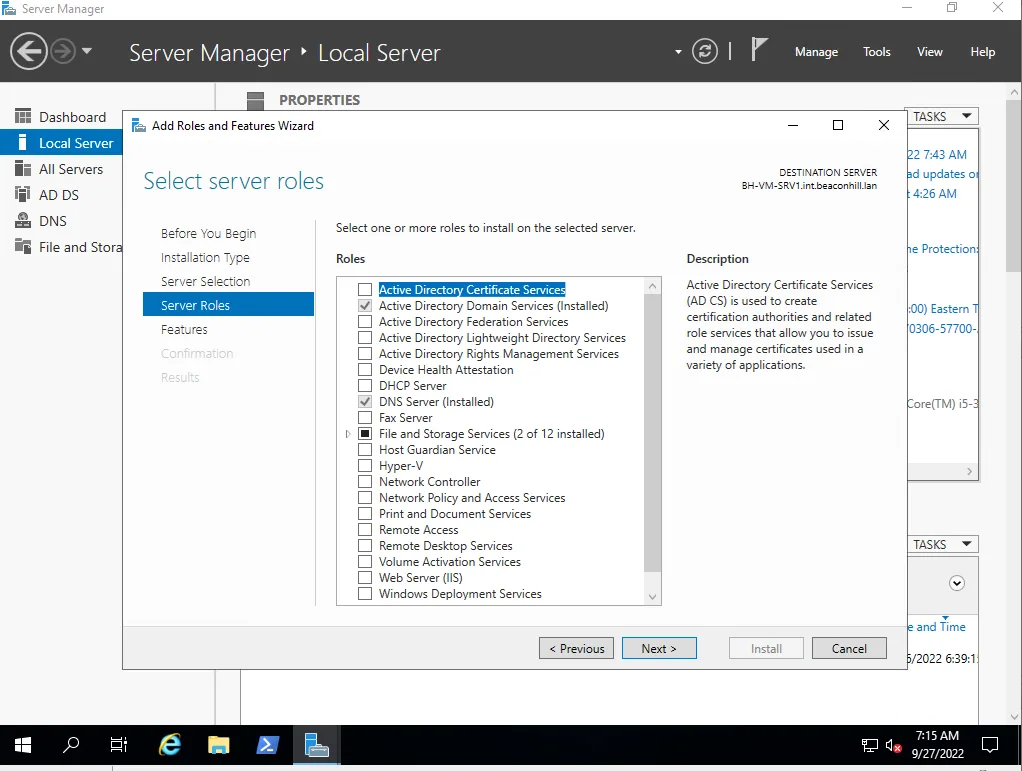Screen dimensions: 1022x771
Task: Click the forward navigation arrow in Server Manager
Action: click(63, 51)
